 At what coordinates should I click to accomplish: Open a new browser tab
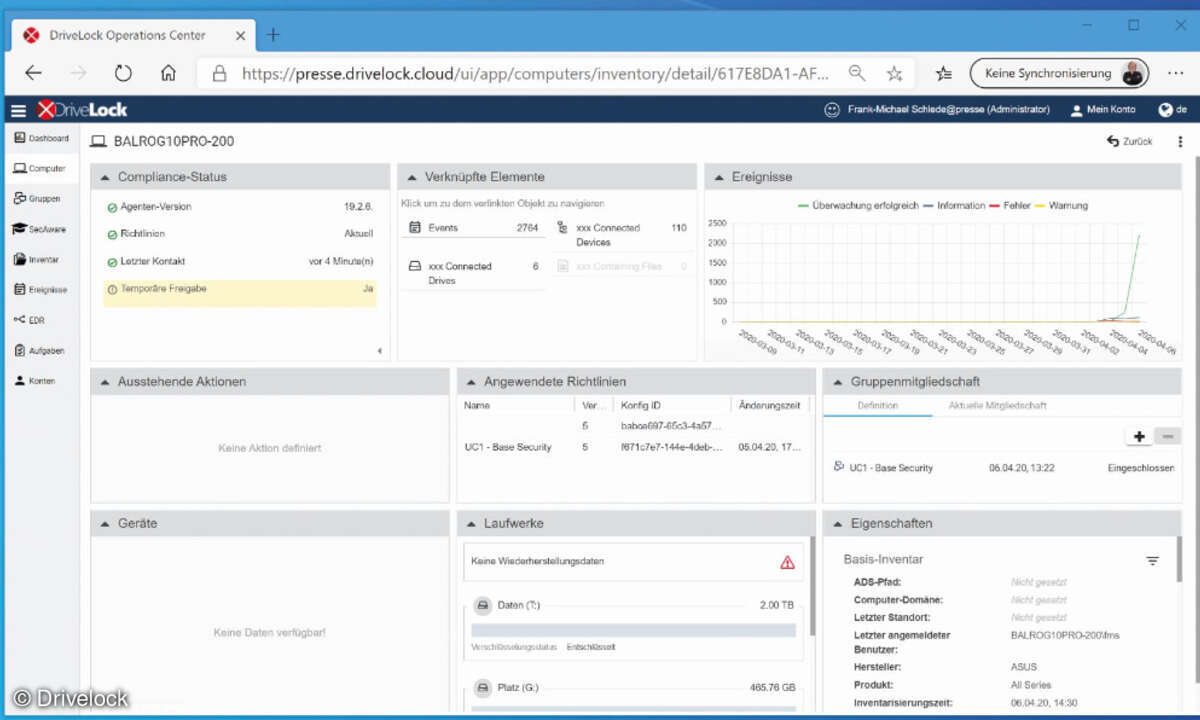point(273,35)
